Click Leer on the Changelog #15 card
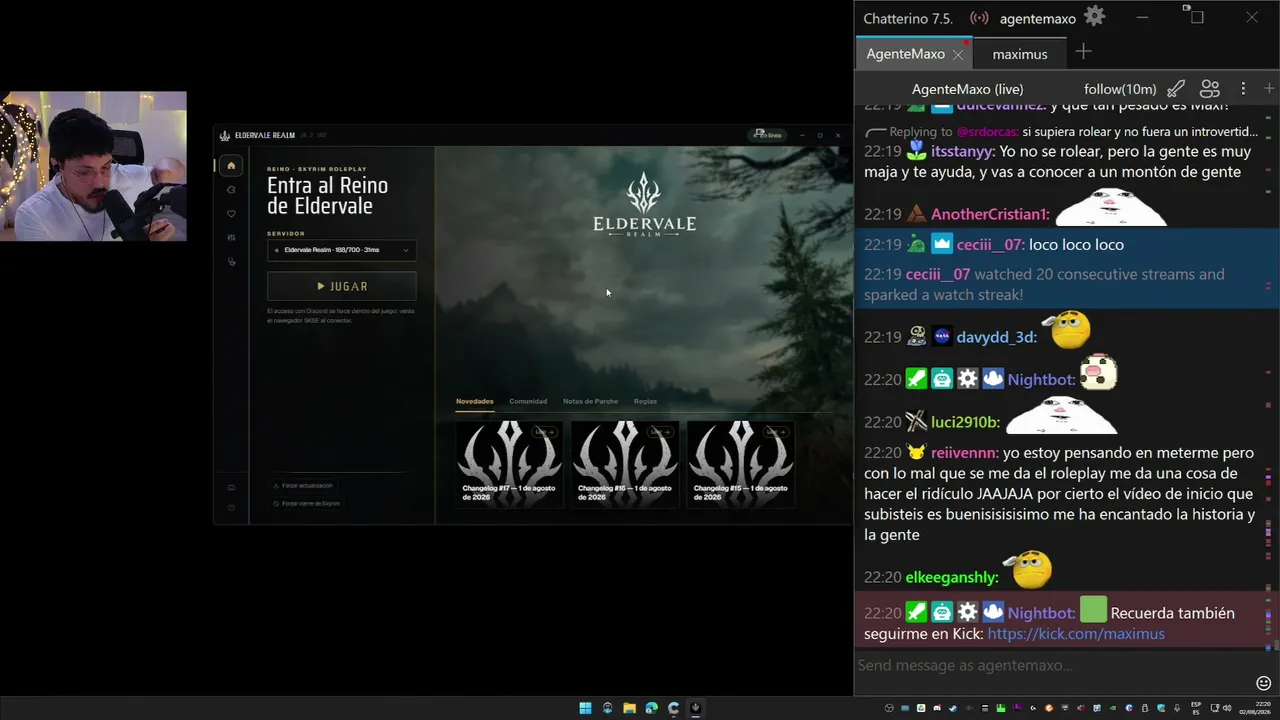1280x720 pixels. (x=777, y=432)
